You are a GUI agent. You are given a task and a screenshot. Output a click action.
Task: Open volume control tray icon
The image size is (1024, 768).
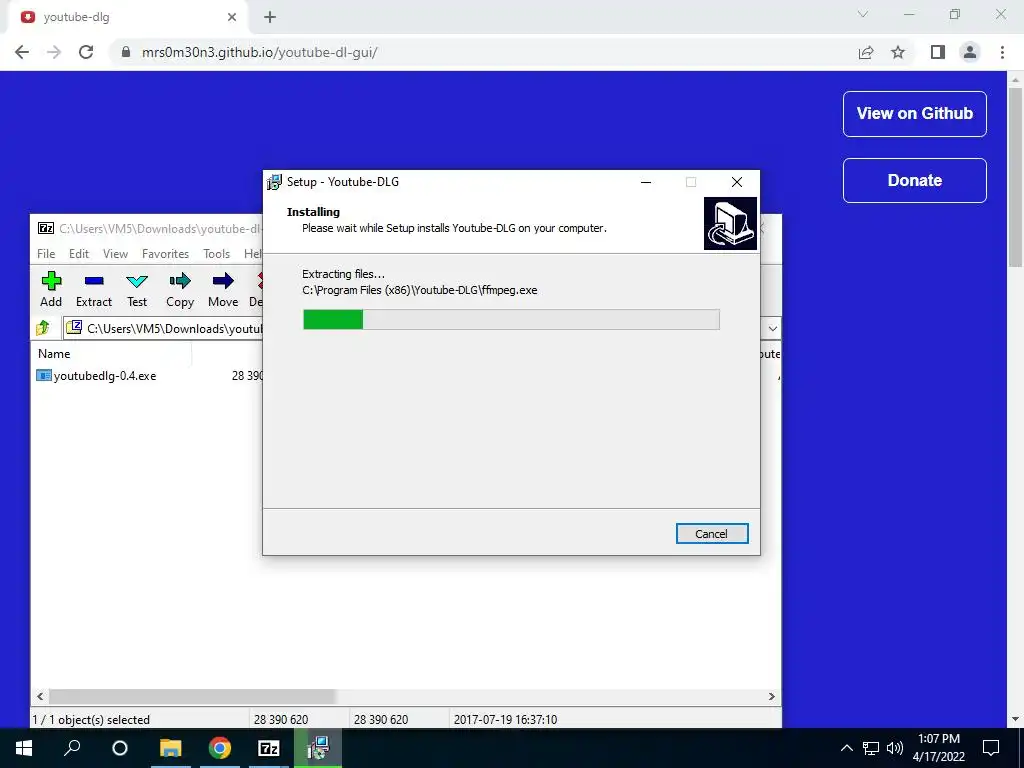click(x=895, y=748)
